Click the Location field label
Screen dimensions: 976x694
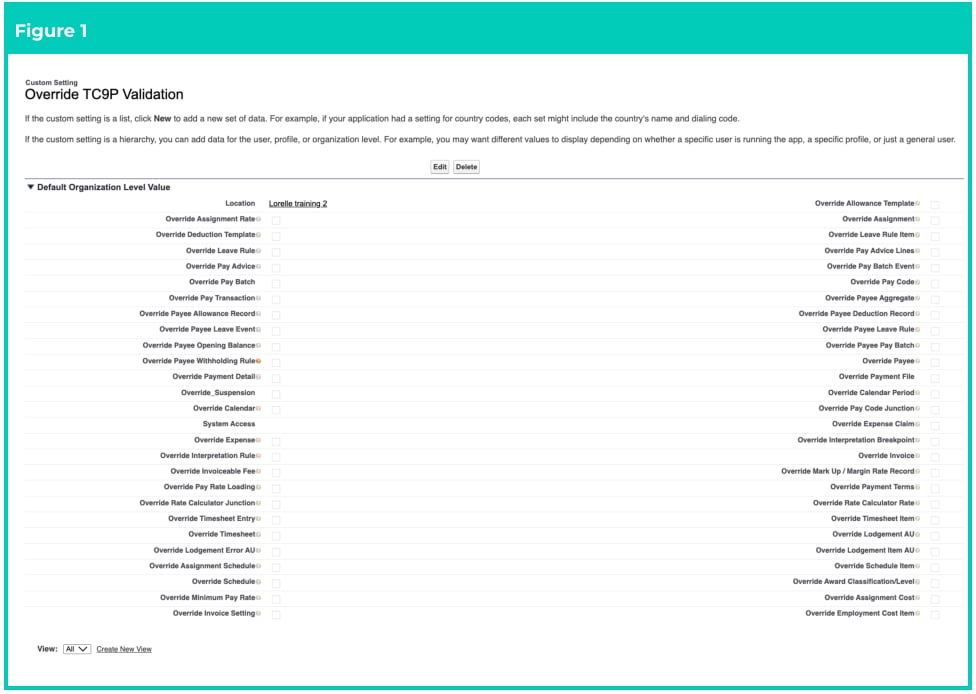pyautogui.click(x=240, y=204)
